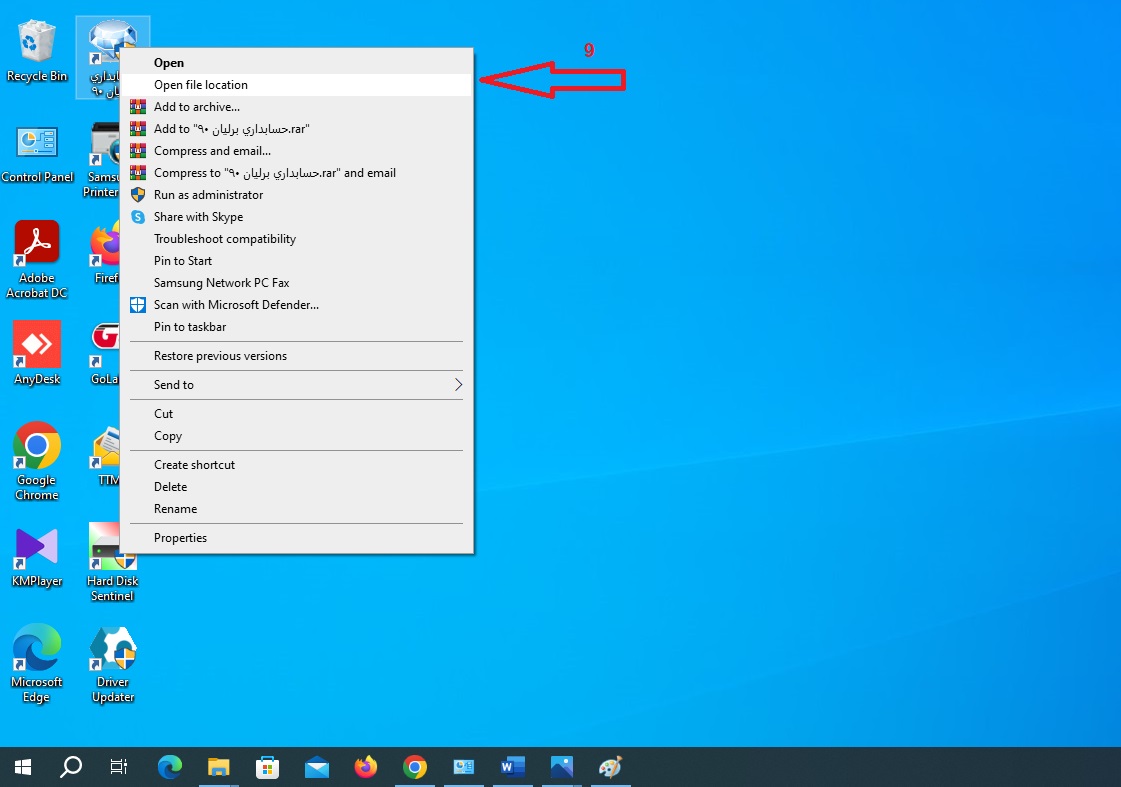The width and height of the screenshot is (1121, 787).
Task: Select the Adobe Acrobat DC desktop shortcut
Action: (x=36, y=259)
